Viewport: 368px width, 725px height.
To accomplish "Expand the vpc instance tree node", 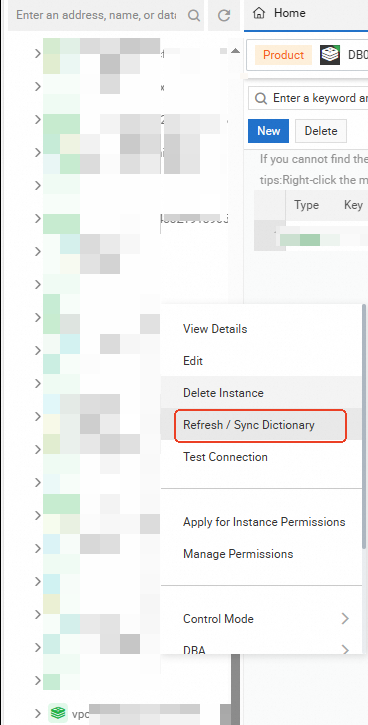I will [38, 713].
